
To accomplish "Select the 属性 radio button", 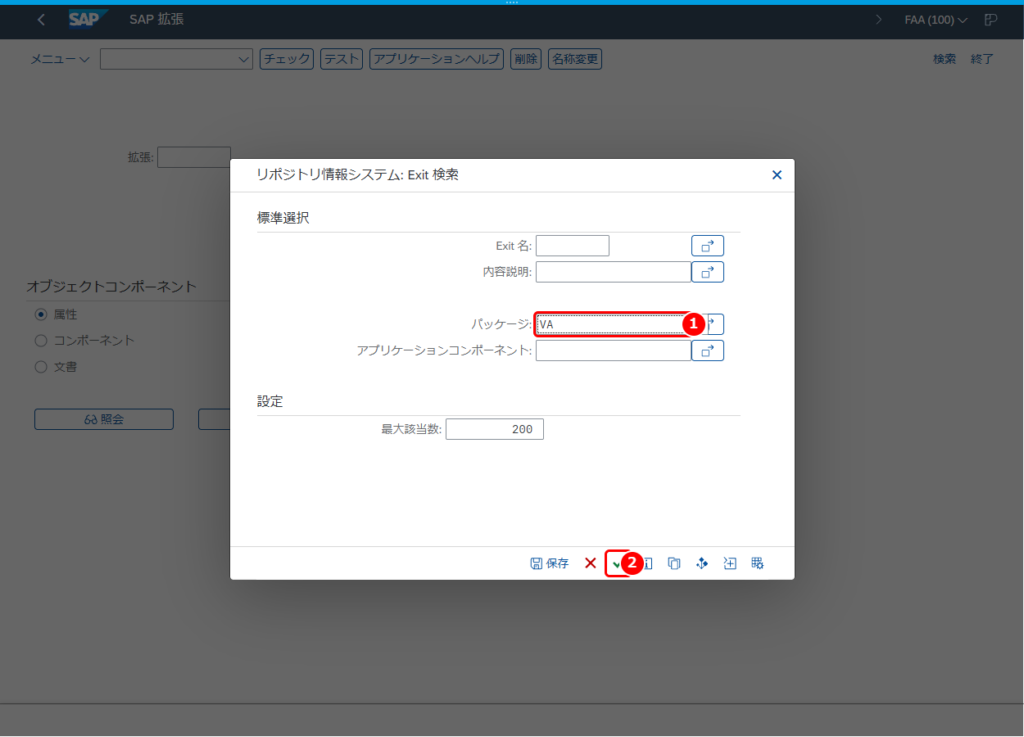I will pyautogui.click(x=41, y=315).
